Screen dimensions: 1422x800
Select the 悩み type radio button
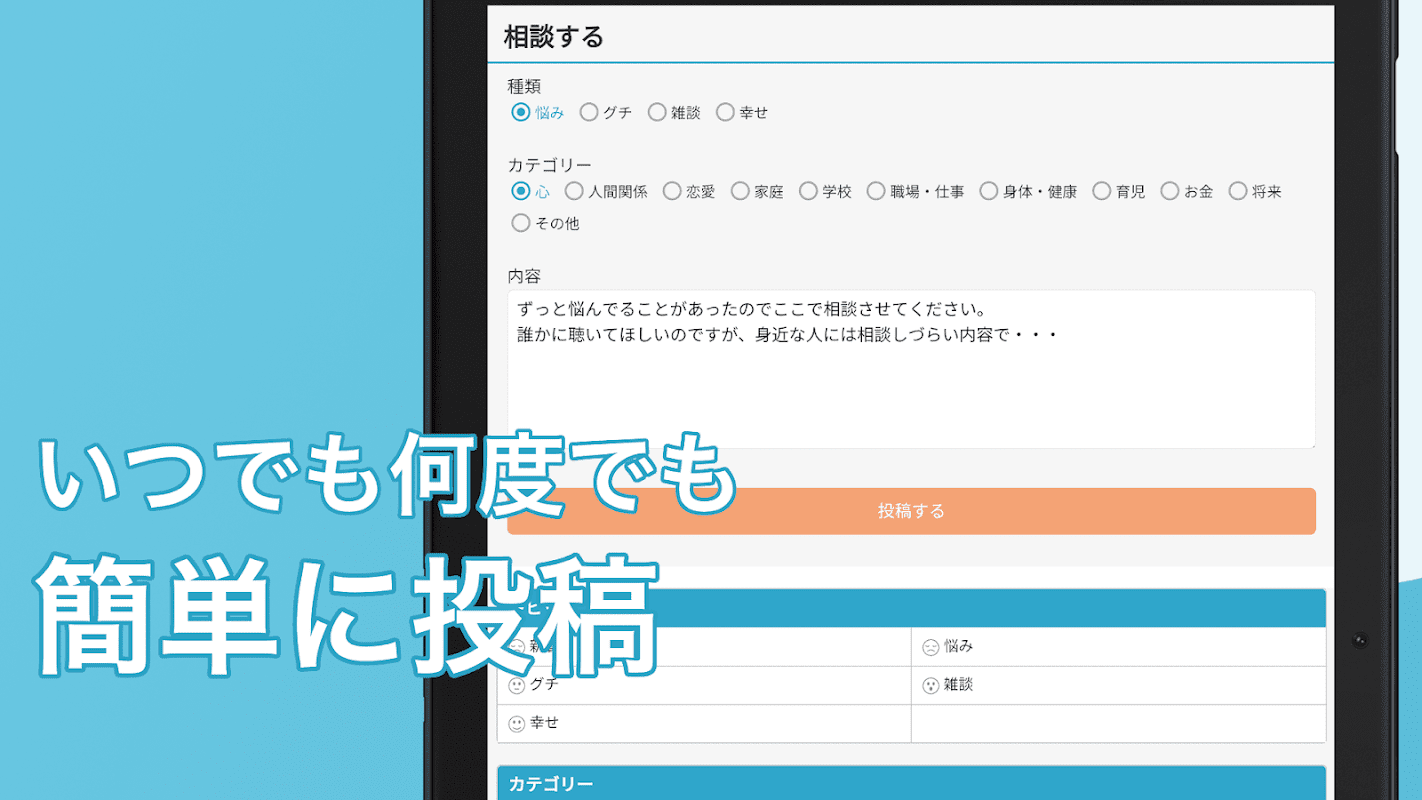point(520,113)
